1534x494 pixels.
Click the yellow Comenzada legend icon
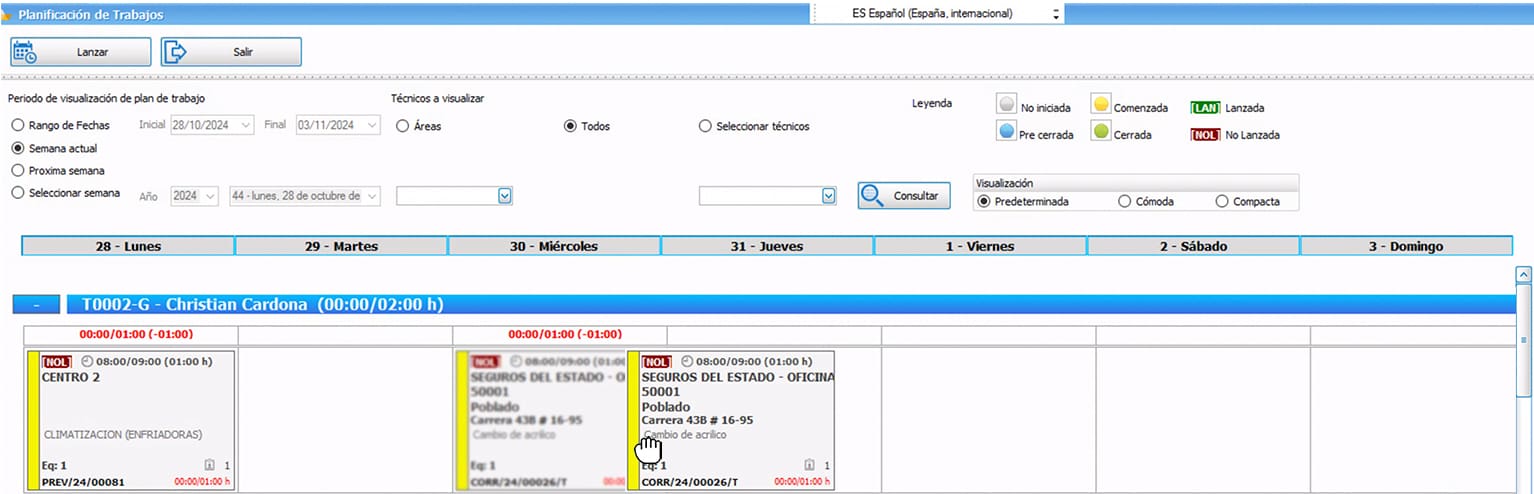1100,105
